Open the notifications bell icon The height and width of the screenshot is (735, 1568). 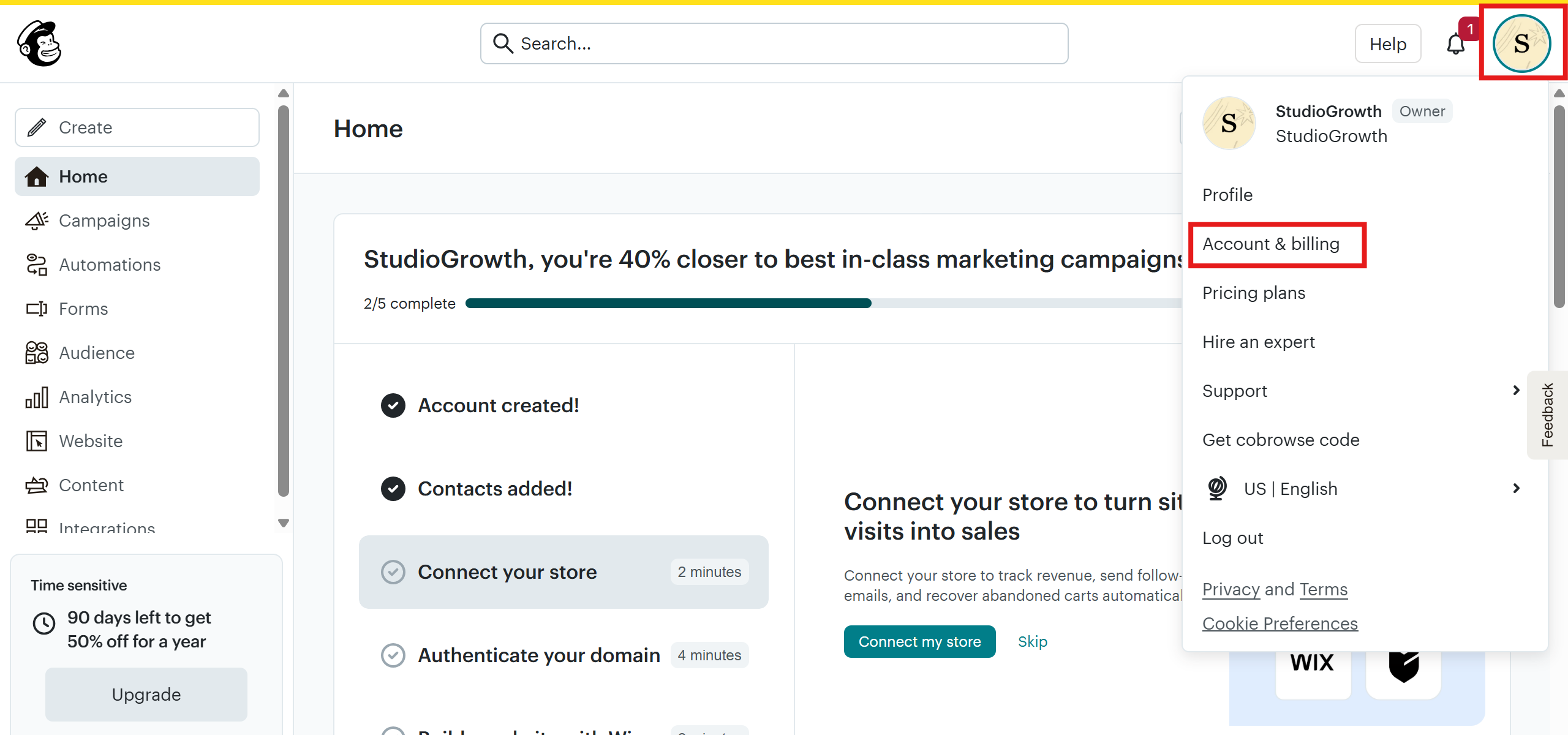coord(1456,44)
